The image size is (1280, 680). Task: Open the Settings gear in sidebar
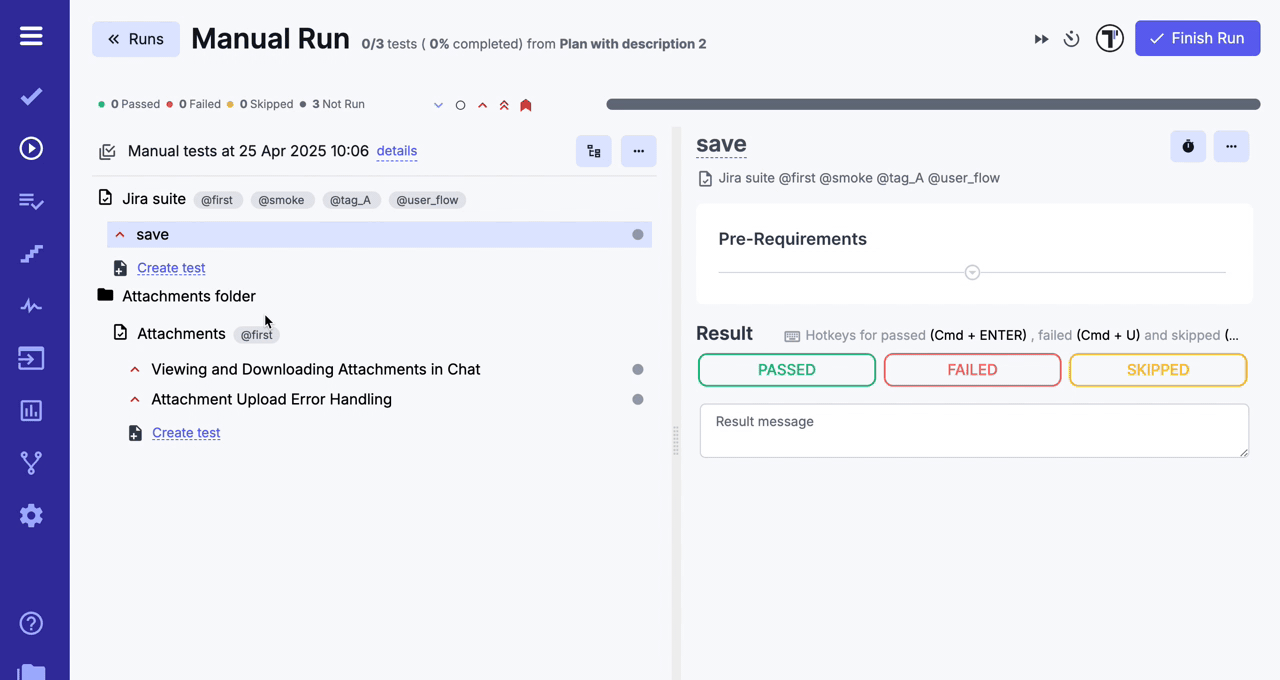click(31, 516)
